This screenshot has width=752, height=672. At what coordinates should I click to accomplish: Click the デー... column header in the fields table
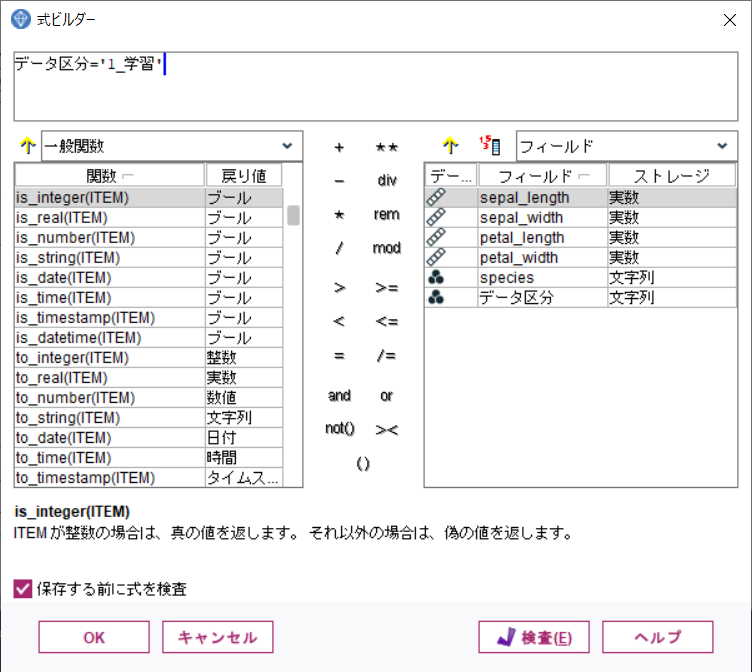tap(451, 176)
